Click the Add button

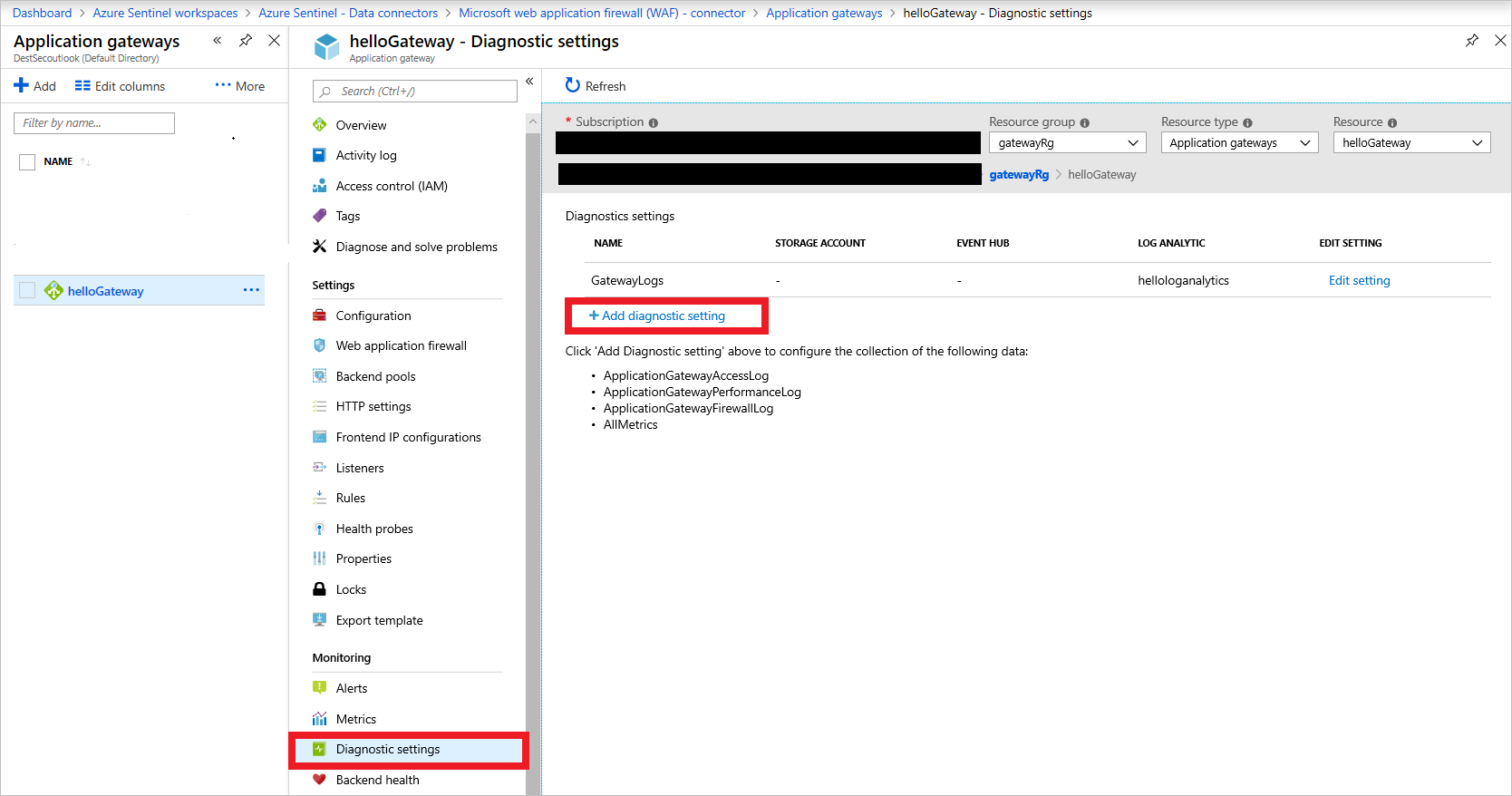tap(34, 86)
